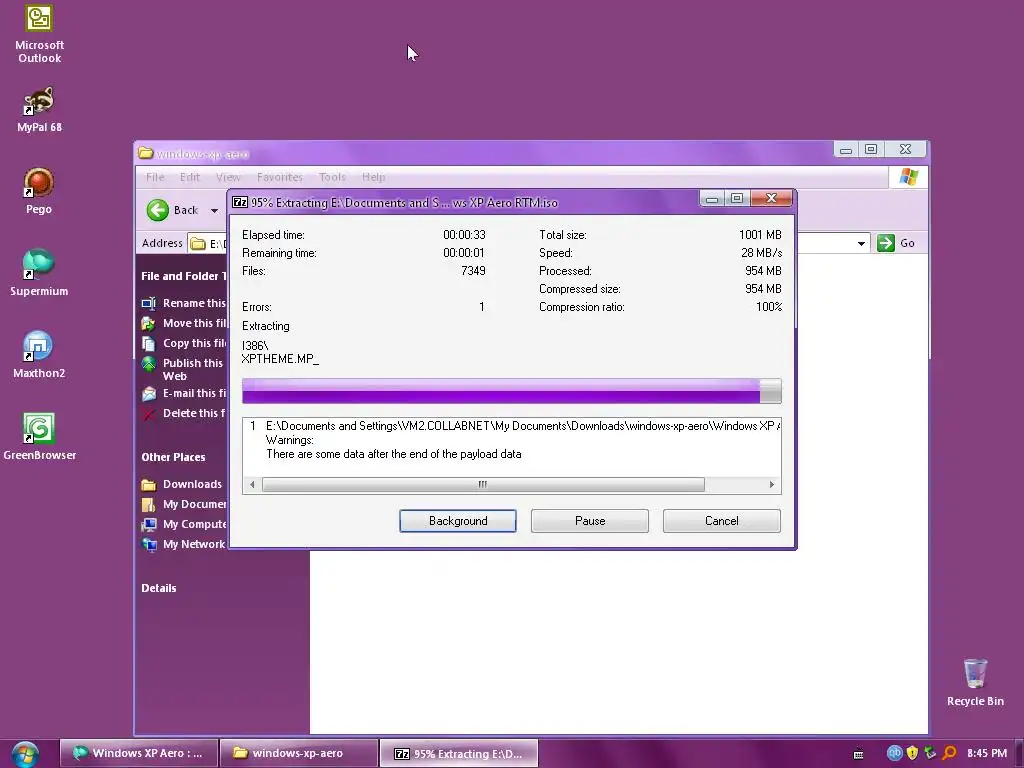The width and height of the screenshot is (1024, 768).
Task: Click the E-mail this file envelope icon
Action: 149,394
